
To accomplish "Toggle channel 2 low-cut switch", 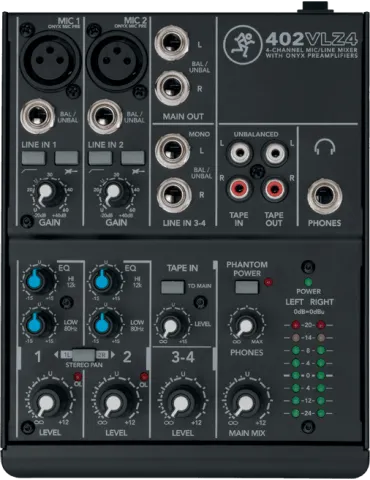I will pos(100,158).
